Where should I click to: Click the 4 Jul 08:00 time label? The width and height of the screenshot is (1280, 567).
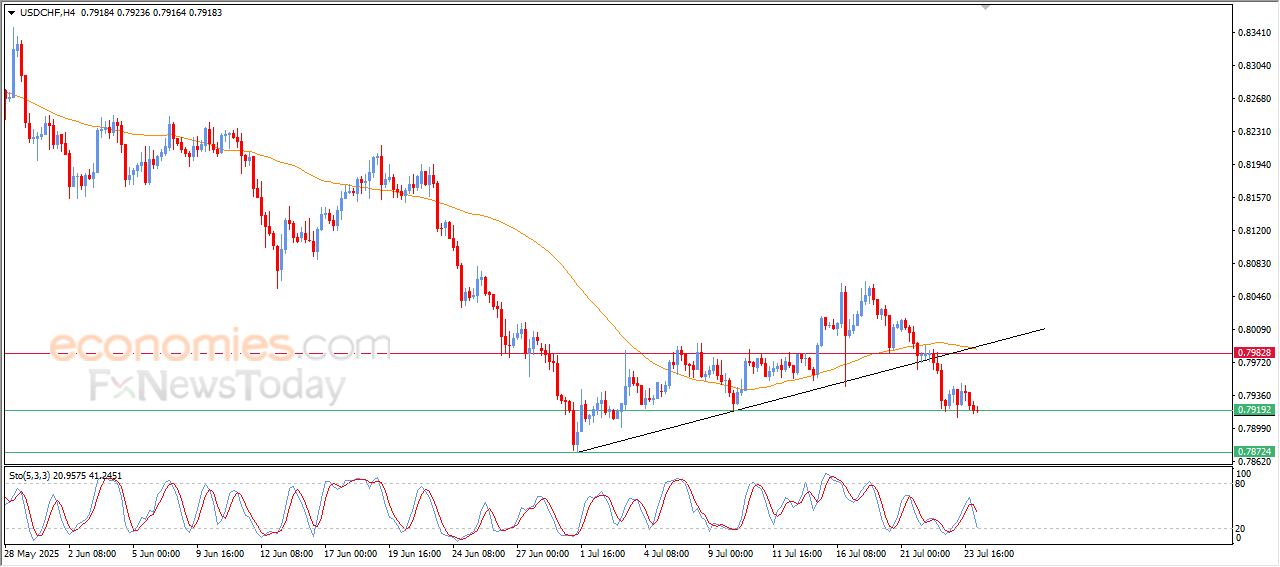click(x=669, y=553)
